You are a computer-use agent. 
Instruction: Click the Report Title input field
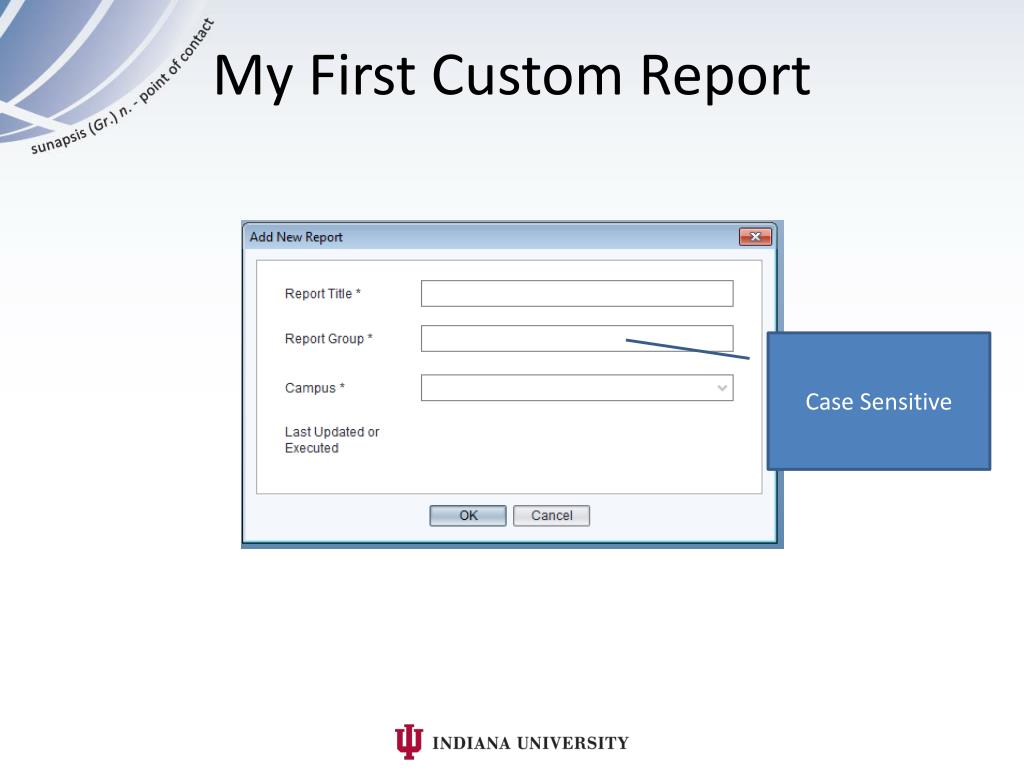tap(577, 293)
